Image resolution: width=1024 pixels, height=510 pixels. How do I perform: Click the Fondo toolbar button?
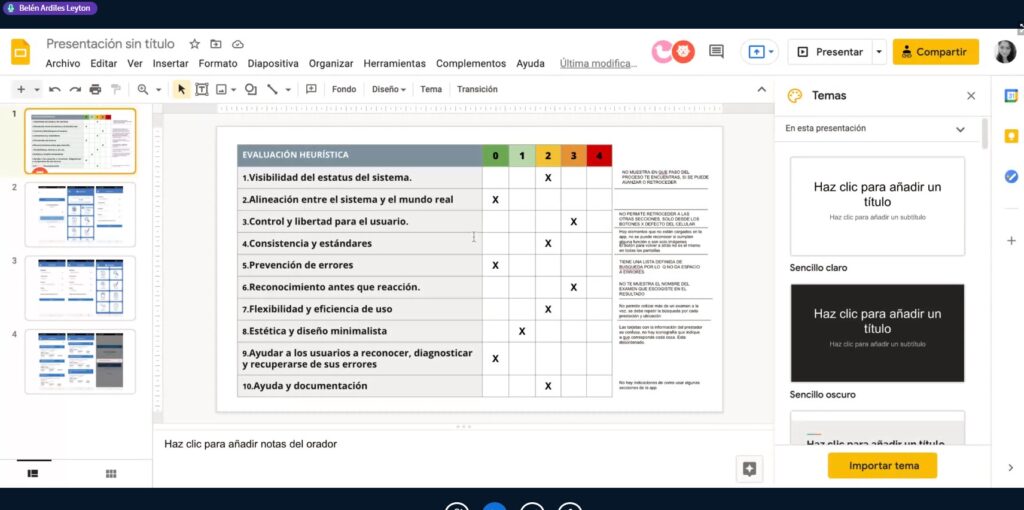[x=344, y=89]
